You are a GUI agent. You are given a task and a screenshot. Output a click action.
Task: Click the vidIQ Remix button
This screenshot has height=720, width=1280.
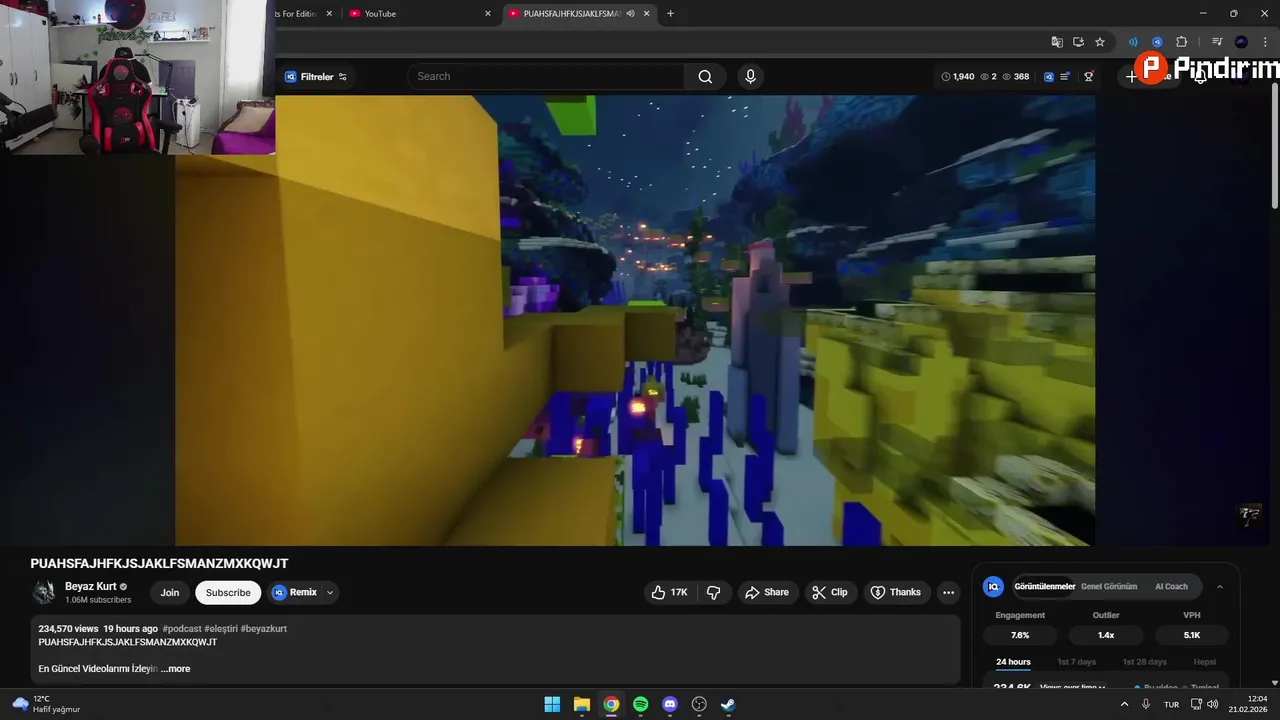(x=295, y=593)
